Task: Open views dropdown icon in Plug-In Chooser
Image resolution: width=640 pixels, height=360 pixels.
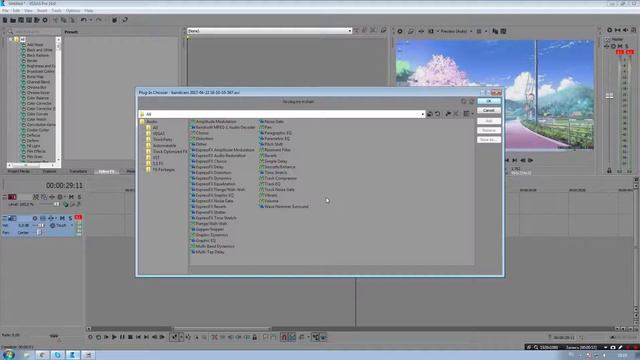Action: pos(468,114)
